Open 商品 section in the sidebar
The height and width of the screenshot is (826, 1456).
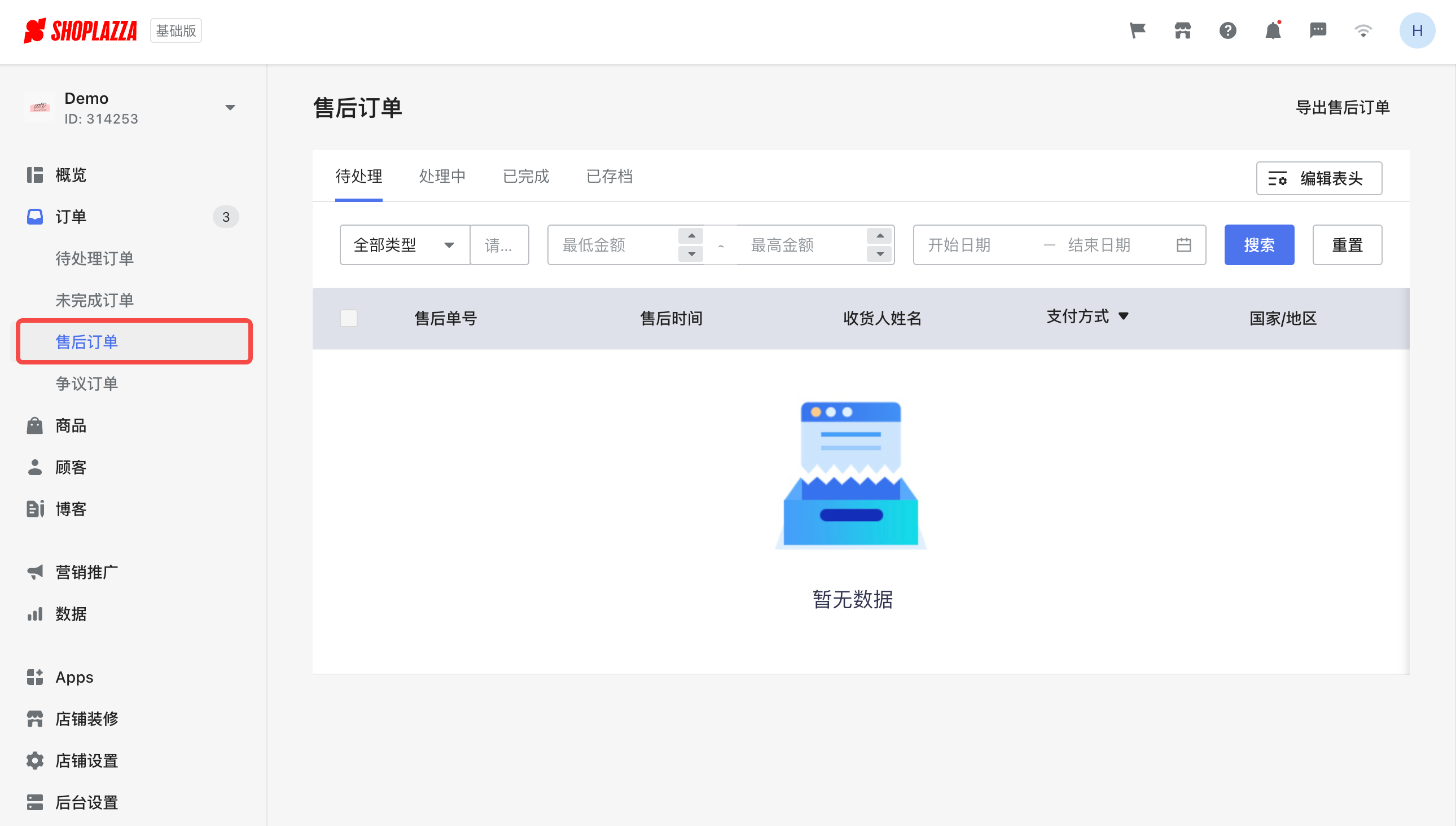tap(69, 425)
